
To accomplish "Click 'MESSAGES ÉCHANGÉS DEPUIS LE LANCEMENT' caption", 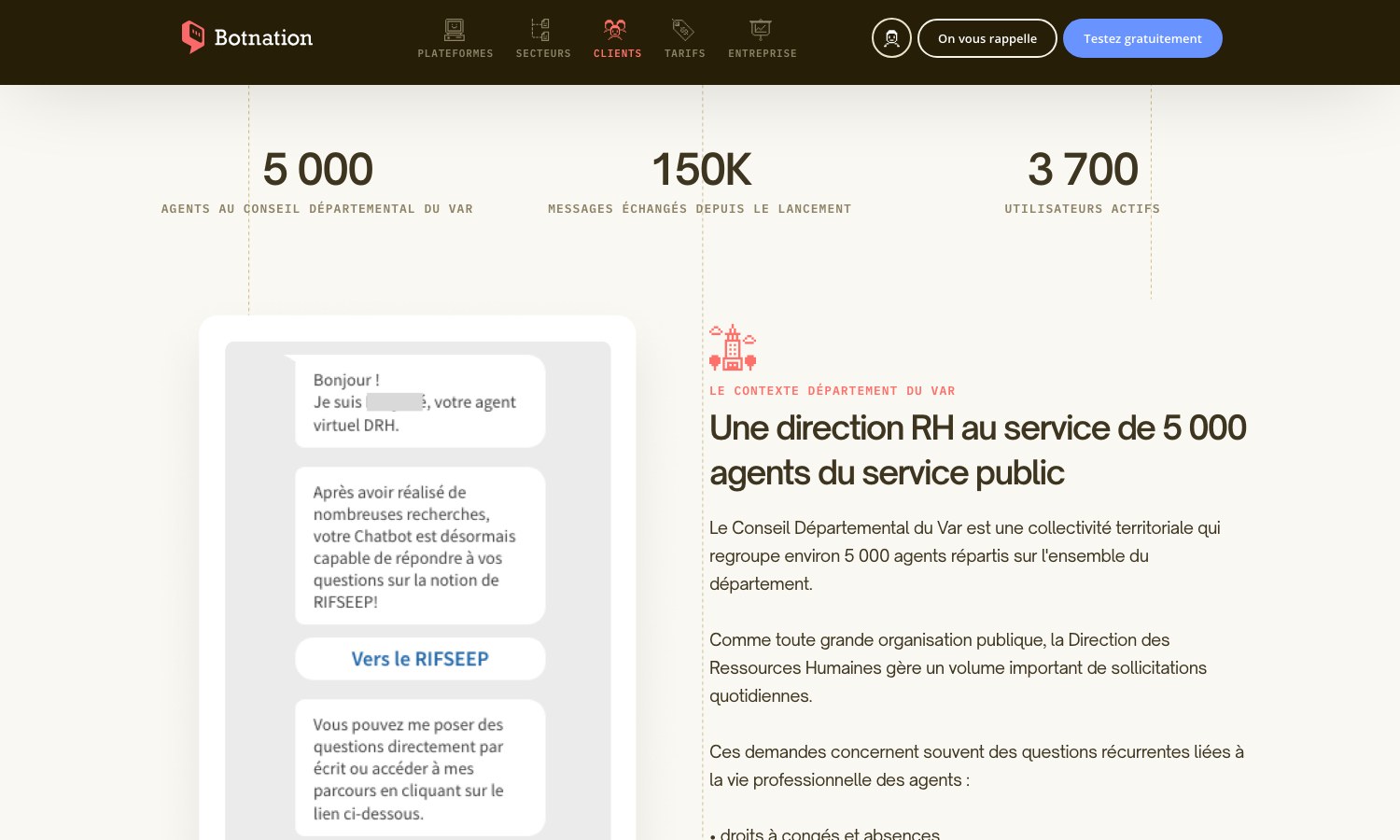I will (700, 209).
